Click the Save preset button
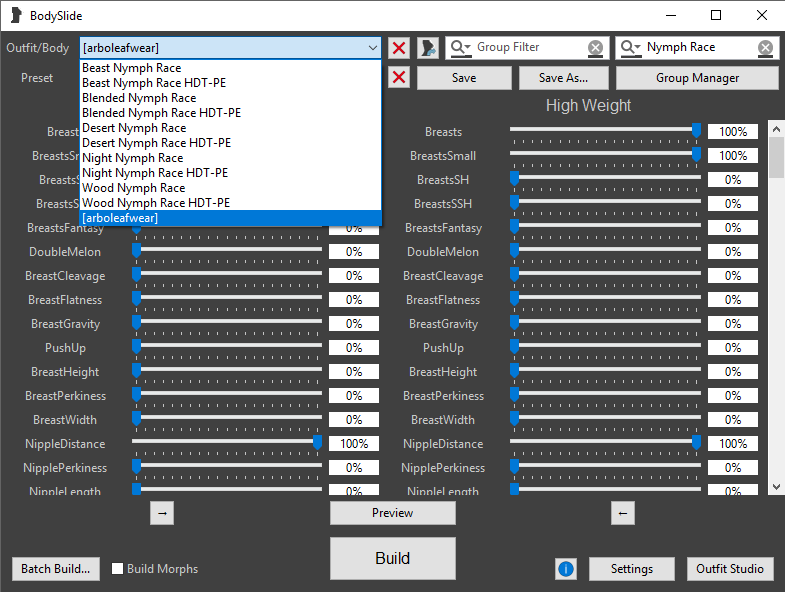785x592 pixels. click(464, 78)
